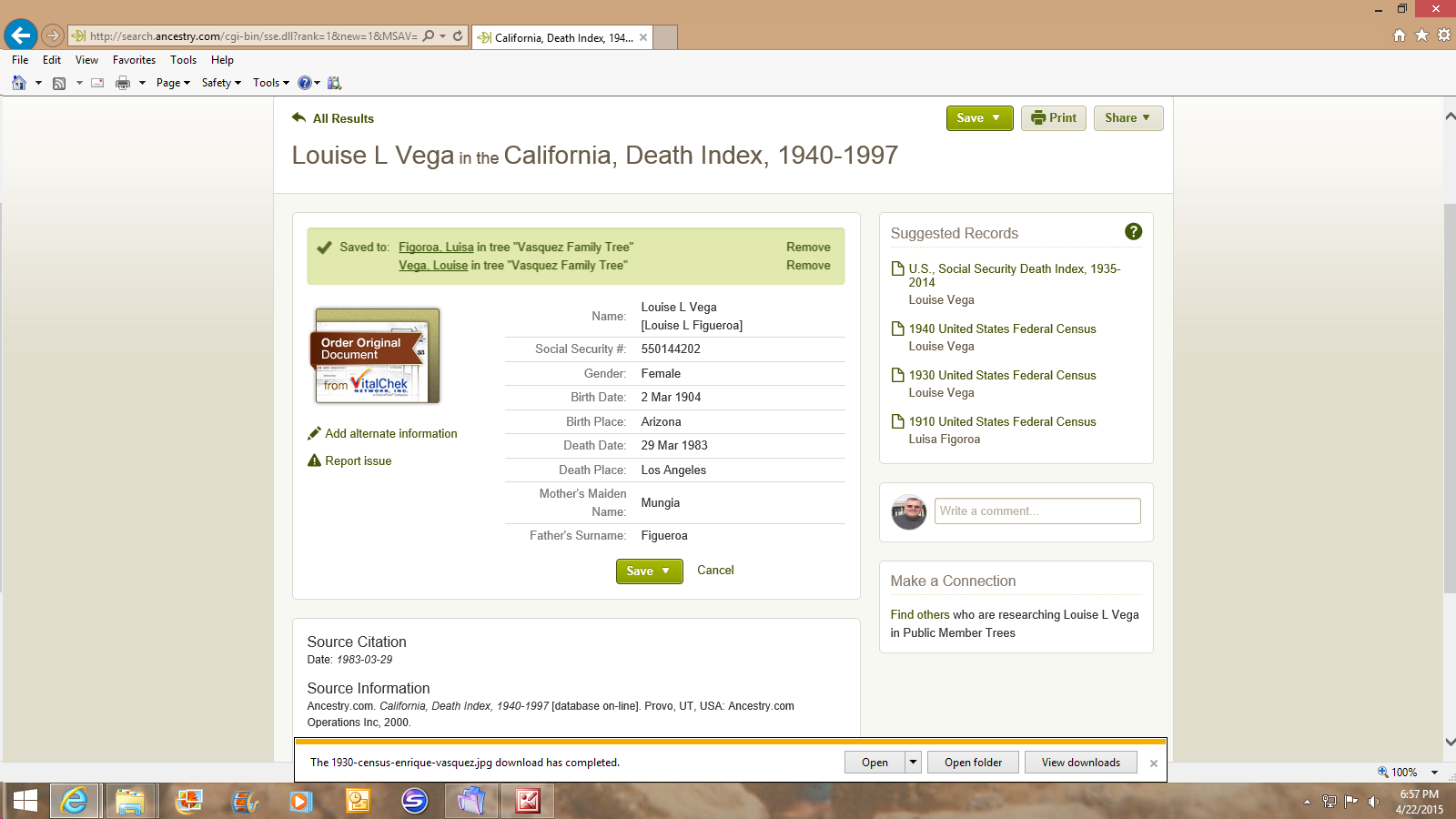The width and height of the screenshot is (1456, 819).
Task: Click the printer icon in command bar
Action: pyautogui.click(x=123, y=83)
